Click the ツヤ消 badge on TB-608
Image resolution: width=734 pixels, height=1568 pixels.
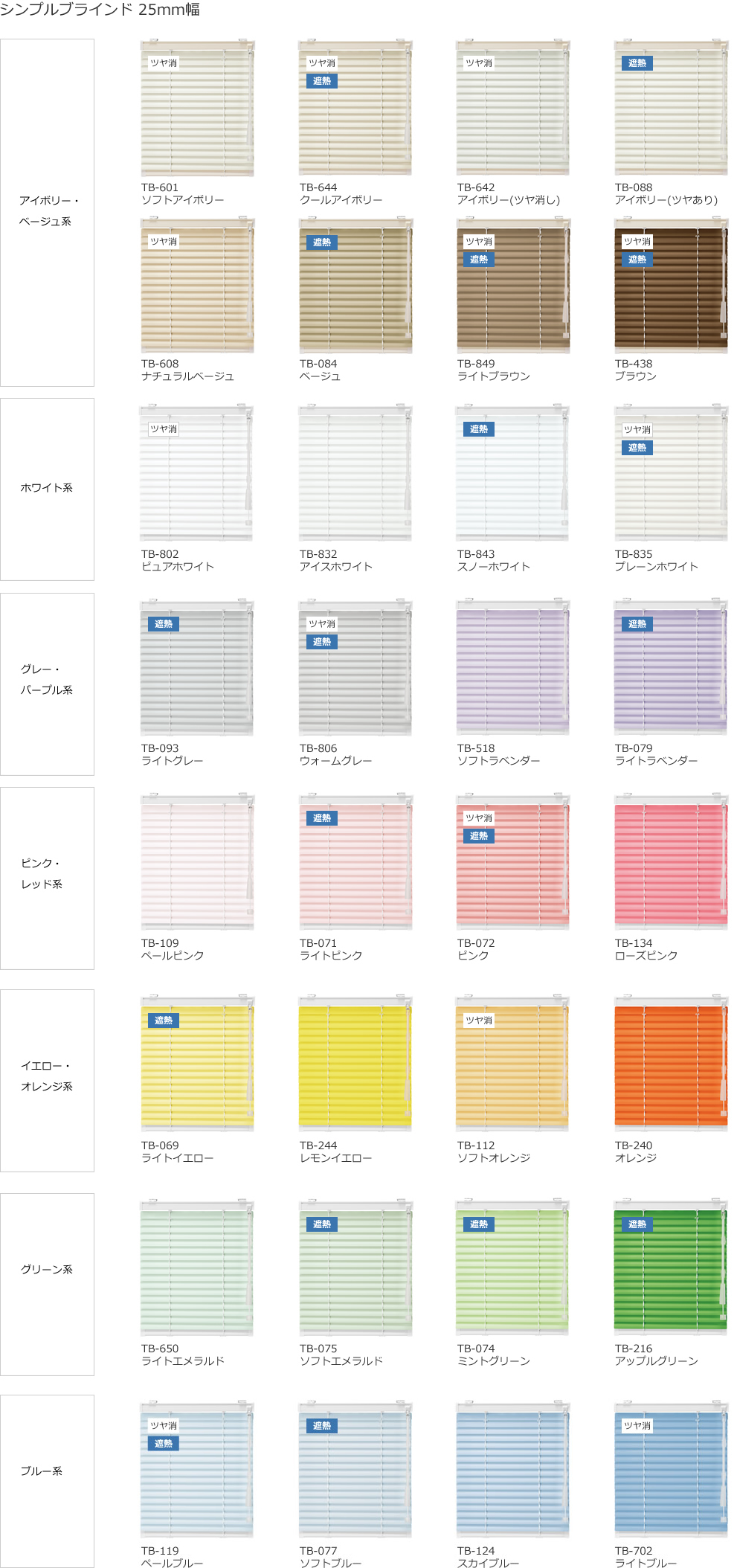point(164,242)
